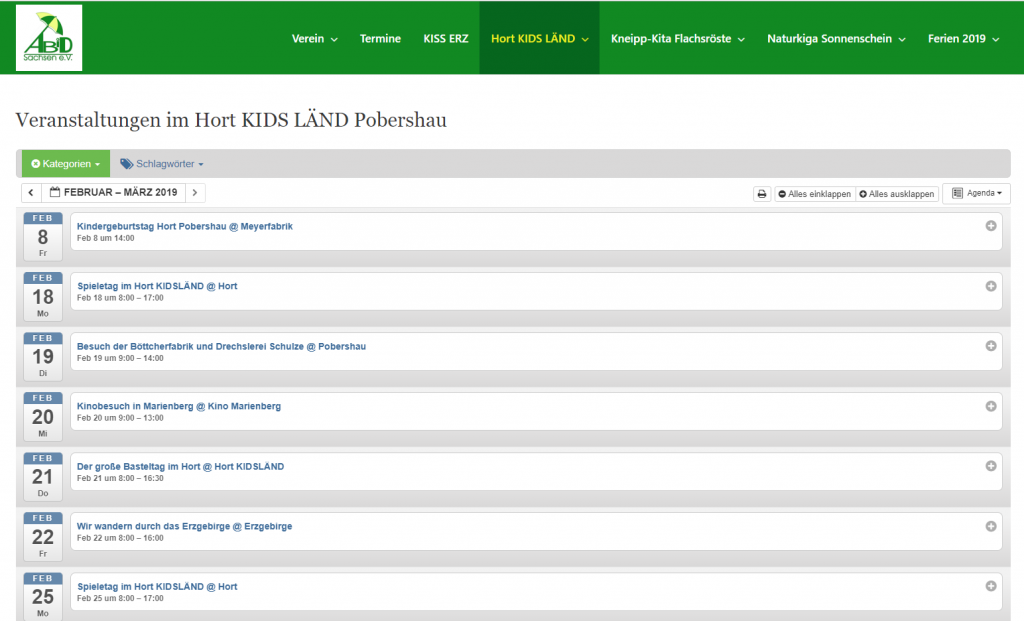Expand the Feb 18 Spieletag event plus icon
Image resolution: width=1024 pixels, height=621 pixels.
point(991,286)
